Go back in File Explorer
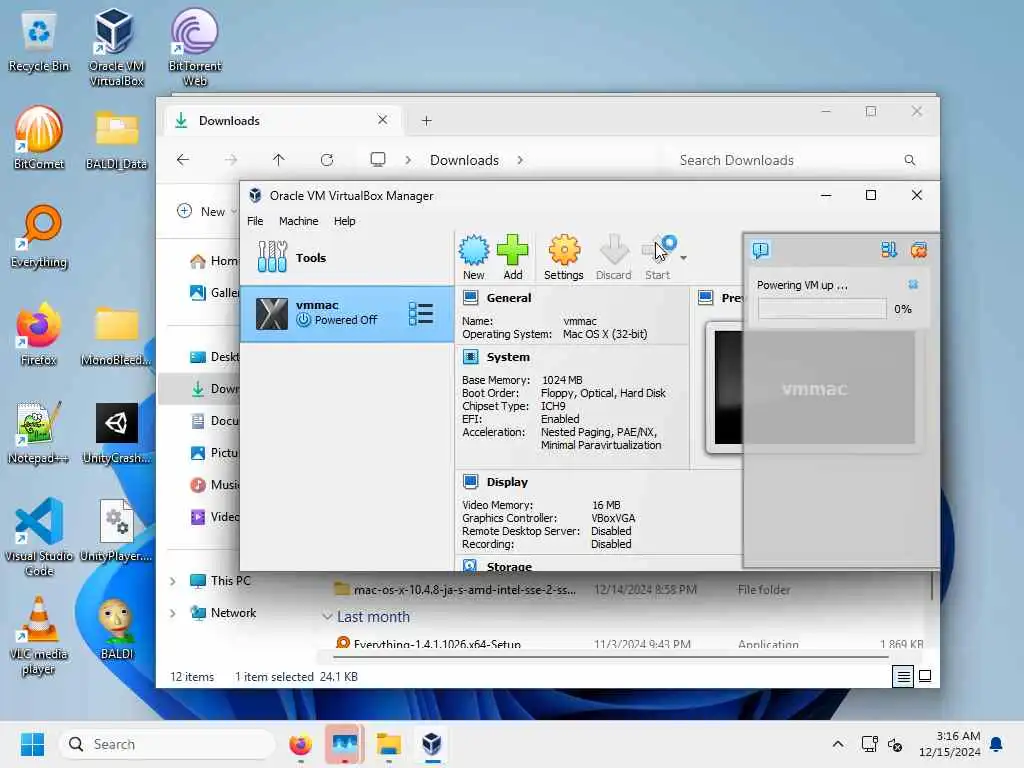 pos(183,159)
